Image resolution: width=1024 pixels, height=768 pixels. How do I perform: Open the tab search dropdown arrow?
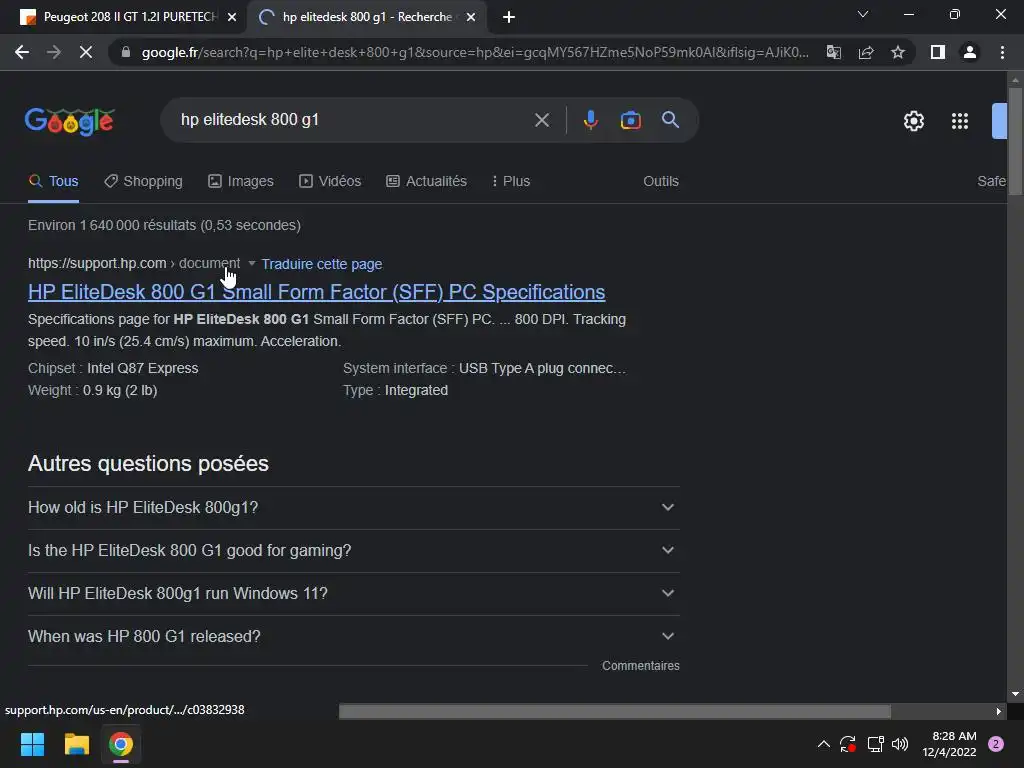pos(863,14)
